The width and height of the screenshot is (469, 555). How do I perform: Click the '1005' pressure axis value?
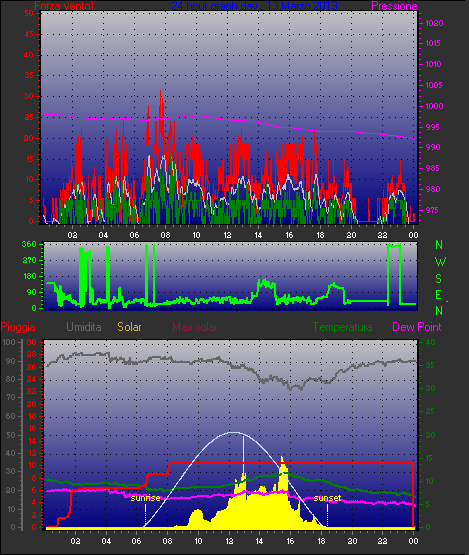coord(434,85)
